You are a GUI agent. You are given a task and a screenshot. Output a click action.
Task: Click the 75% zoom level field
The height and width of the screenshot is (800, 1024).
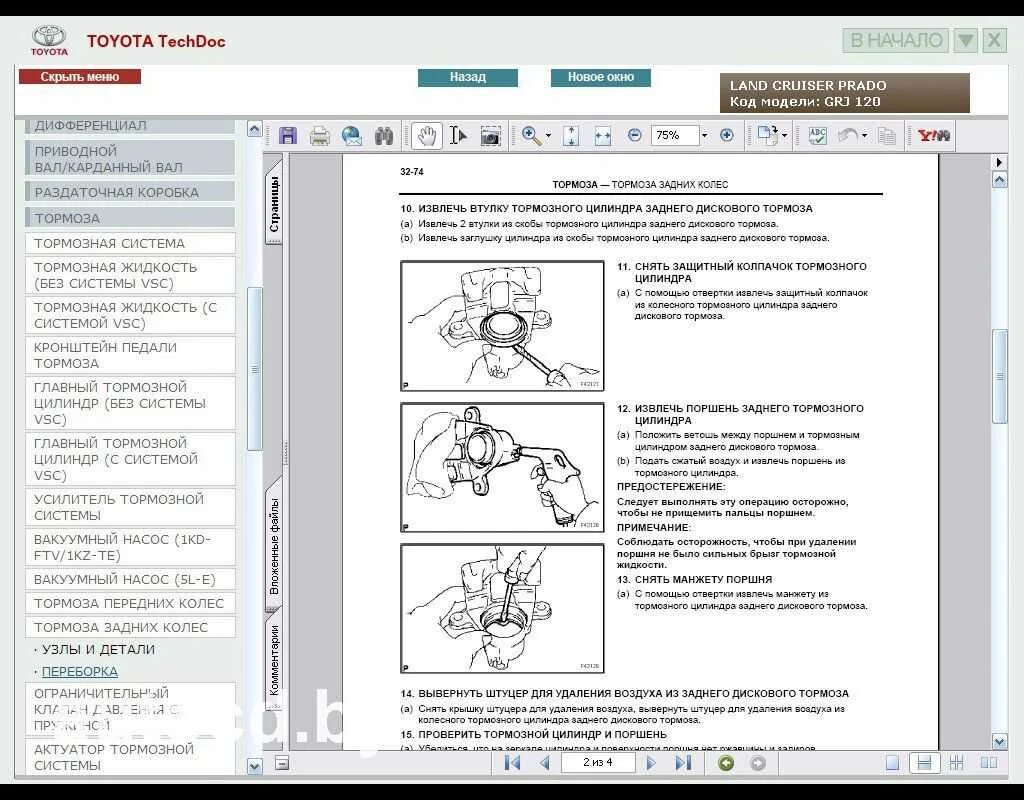click(675, 135)
